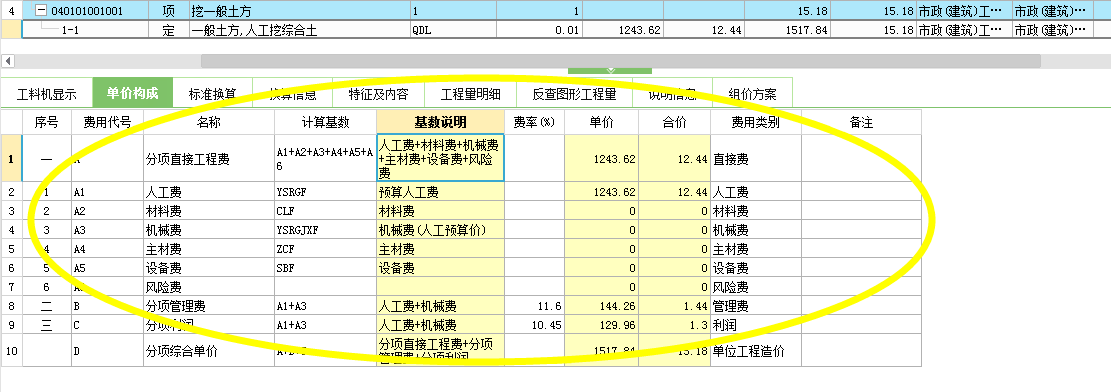
Task: Select the 设备费 name cell
Action: click(209, 269)
